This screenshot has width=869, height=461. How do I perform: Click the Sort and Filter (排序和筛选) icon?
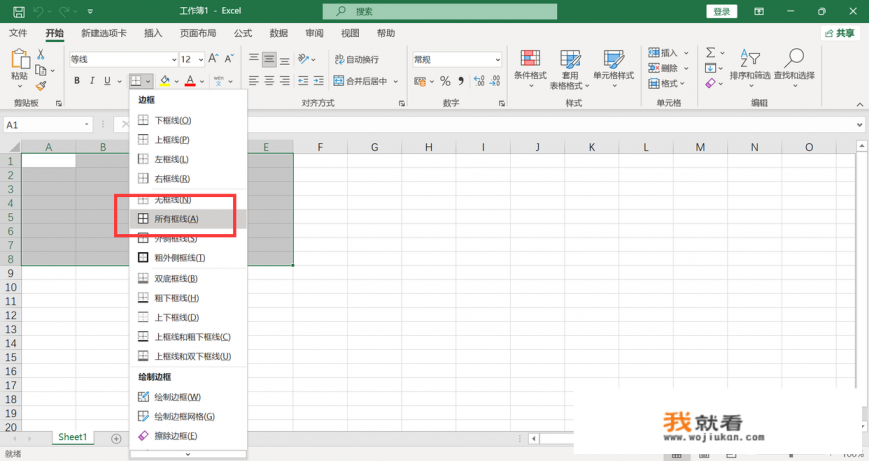(x=749, y=66)
